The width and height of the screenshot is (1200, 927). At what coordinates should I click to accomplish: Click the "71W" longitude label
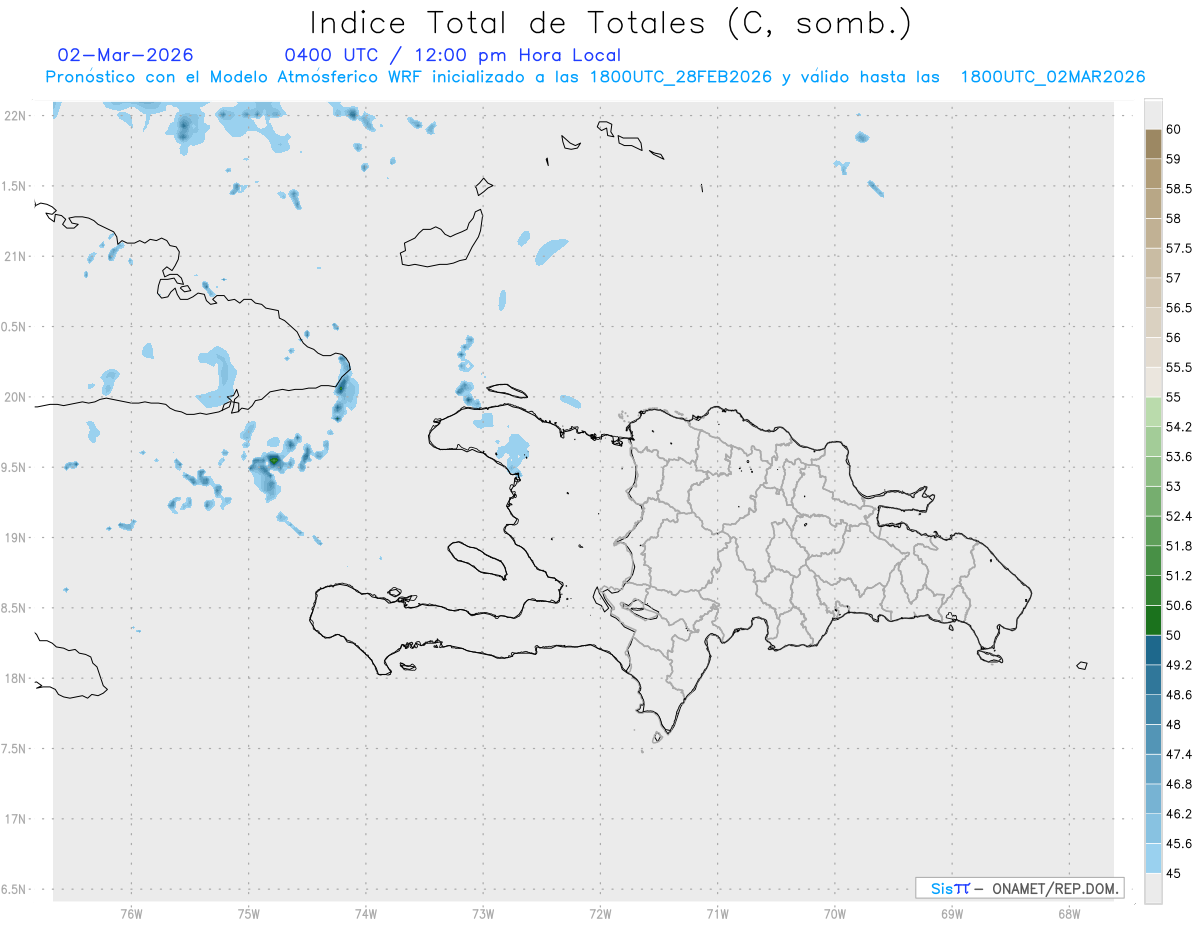[x=717, y=914]
